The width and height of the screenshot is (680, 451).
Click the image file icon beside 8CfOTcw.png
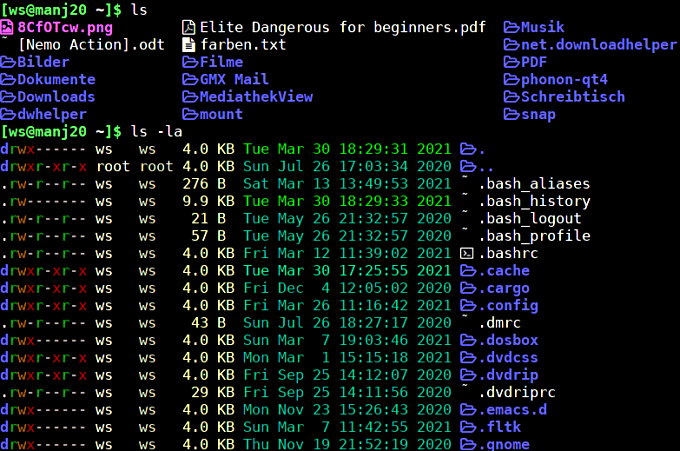8,27
